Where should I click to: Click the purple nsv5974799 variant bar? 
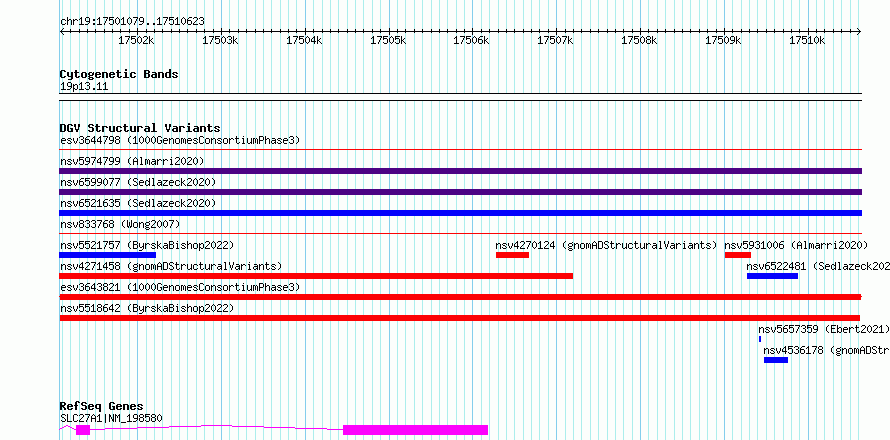(461, 171)
